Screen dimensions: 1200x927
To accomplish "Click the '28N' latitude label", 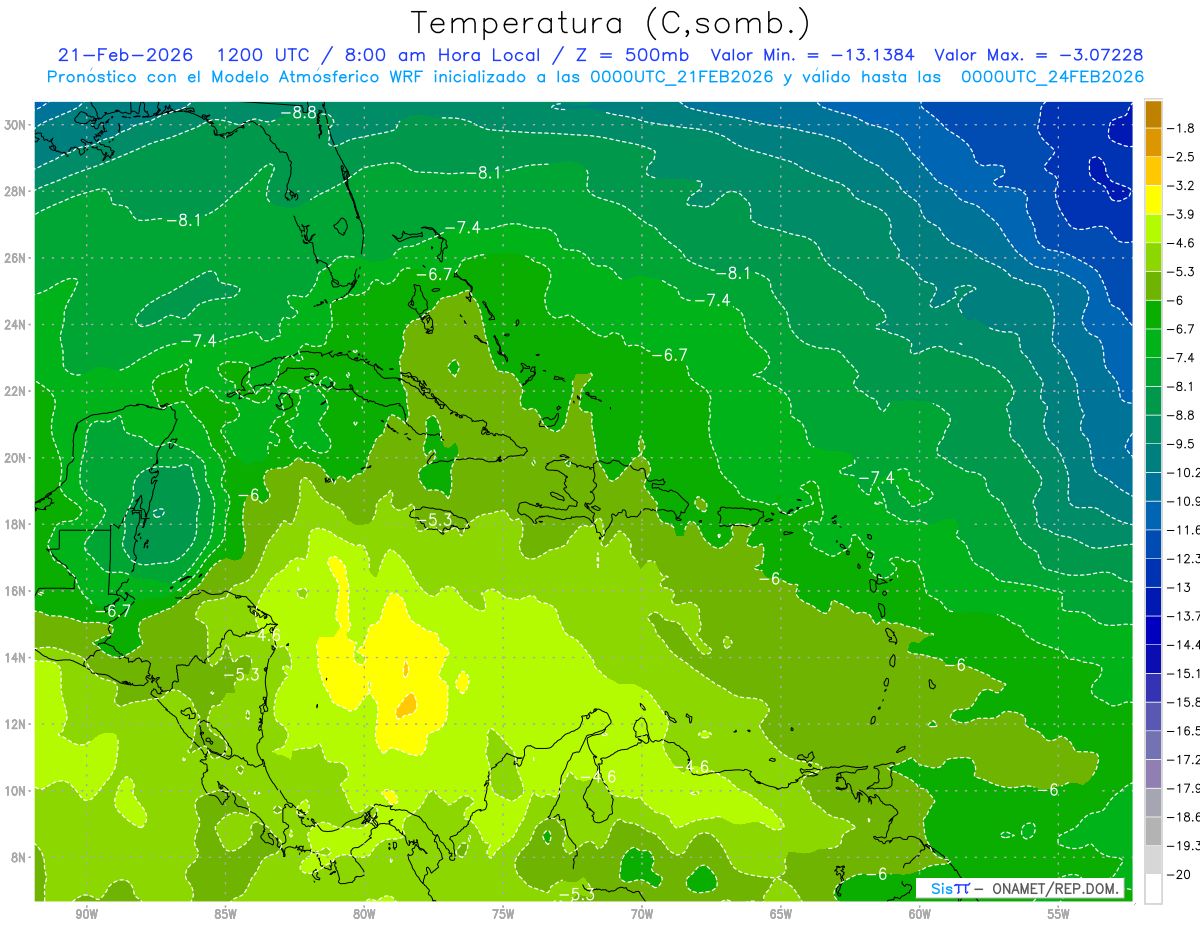I will pos(15,191).
